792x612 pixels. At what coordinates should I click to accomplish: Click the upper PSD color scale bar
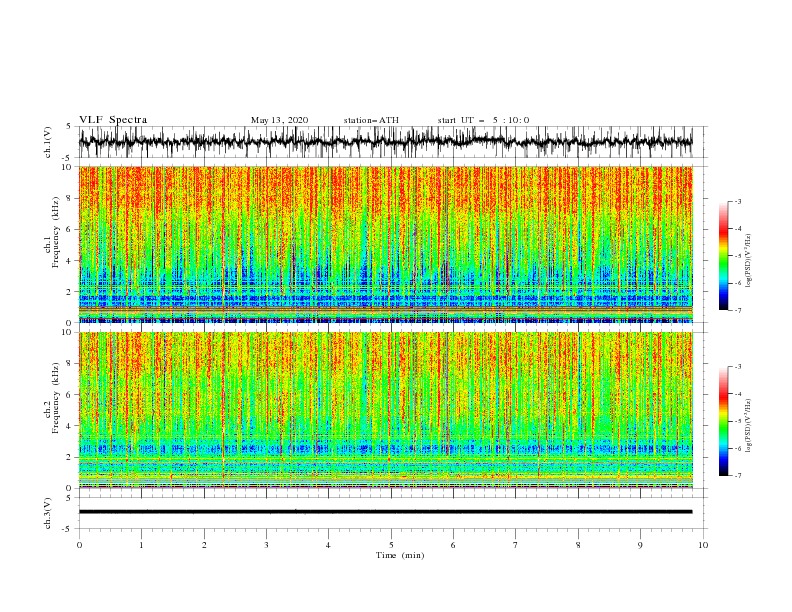click(x=723, y=256)
